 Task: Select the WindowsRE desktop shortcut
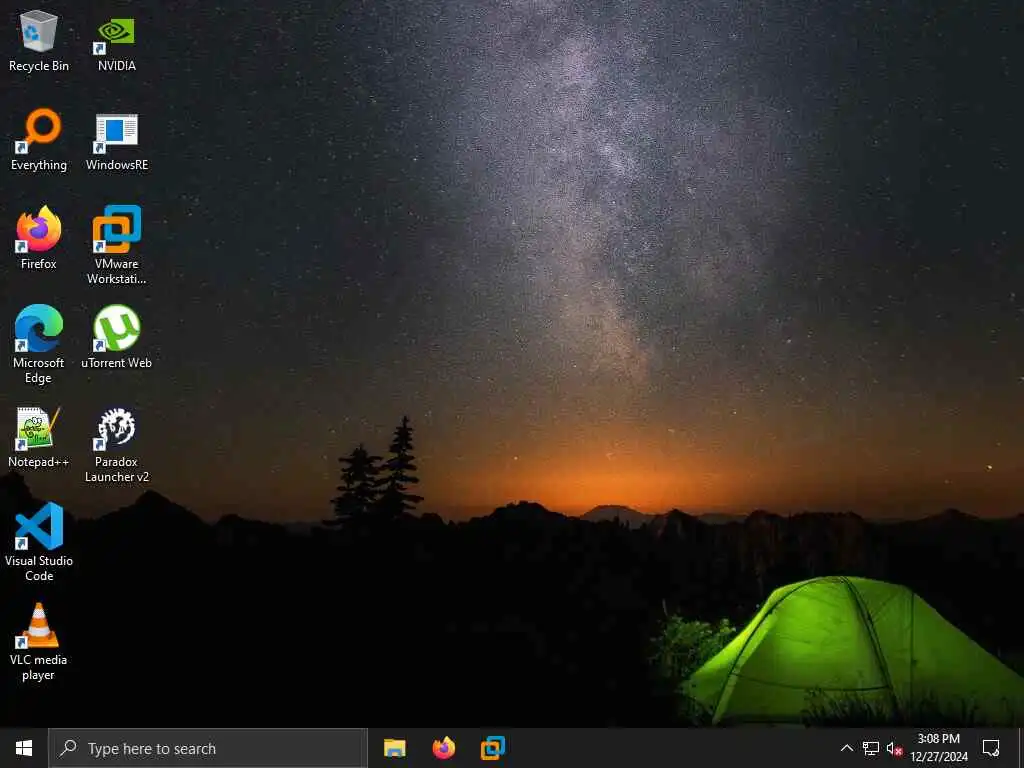coord(116,140)
